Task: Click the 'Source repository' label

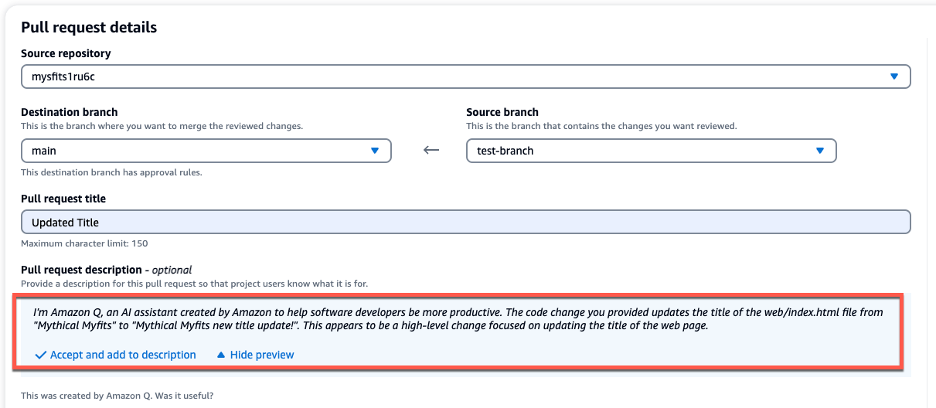Action: click(x=66, y=53)
